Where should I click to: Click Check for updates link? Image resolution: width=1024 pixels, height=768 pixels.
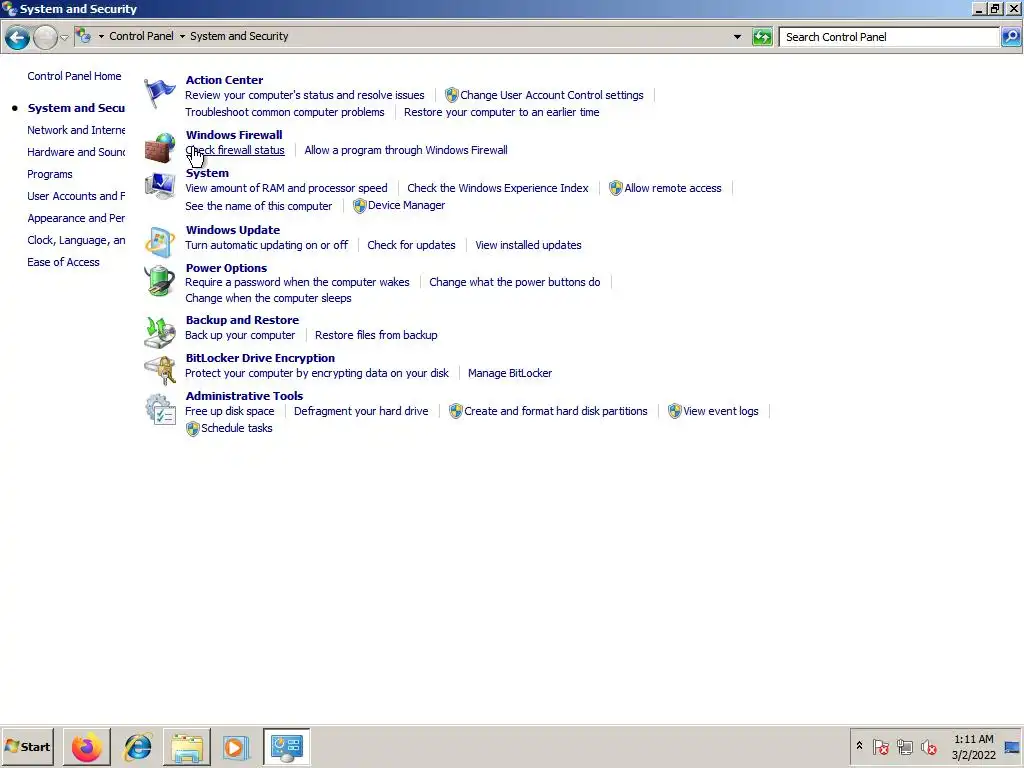coord(411,245)
